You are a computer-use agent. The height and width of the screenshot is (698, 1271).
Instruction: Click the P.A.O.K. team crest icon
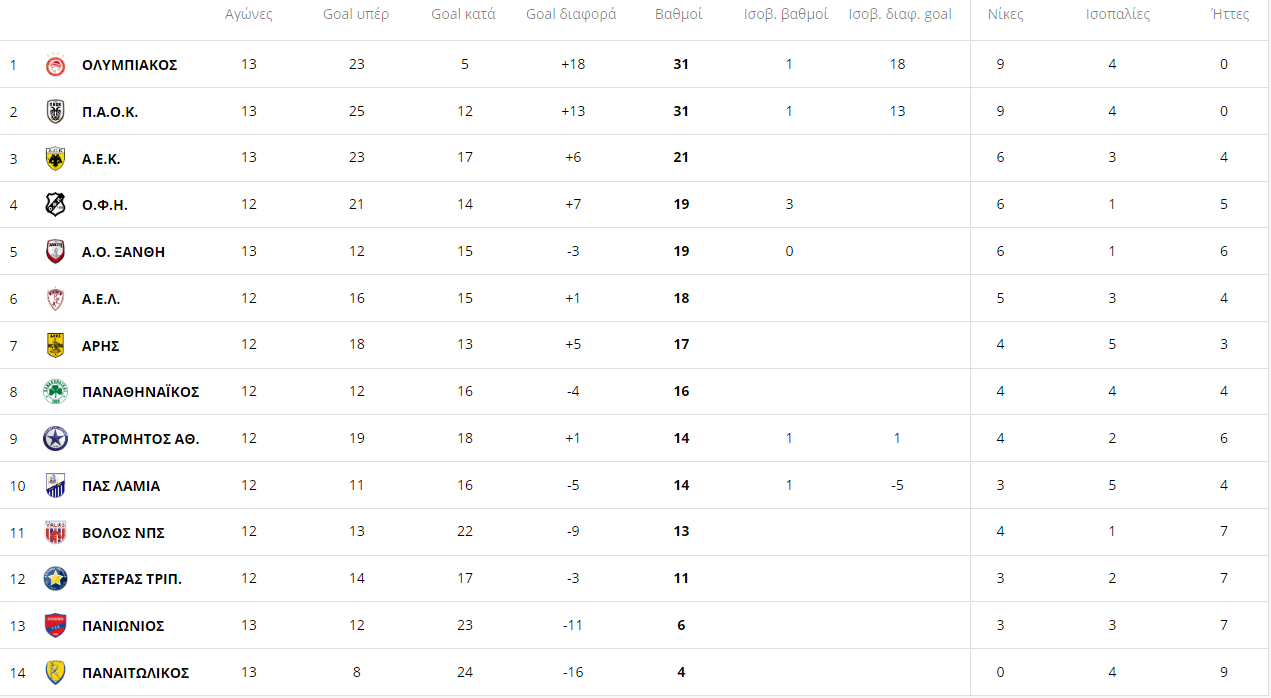[55, 112]
